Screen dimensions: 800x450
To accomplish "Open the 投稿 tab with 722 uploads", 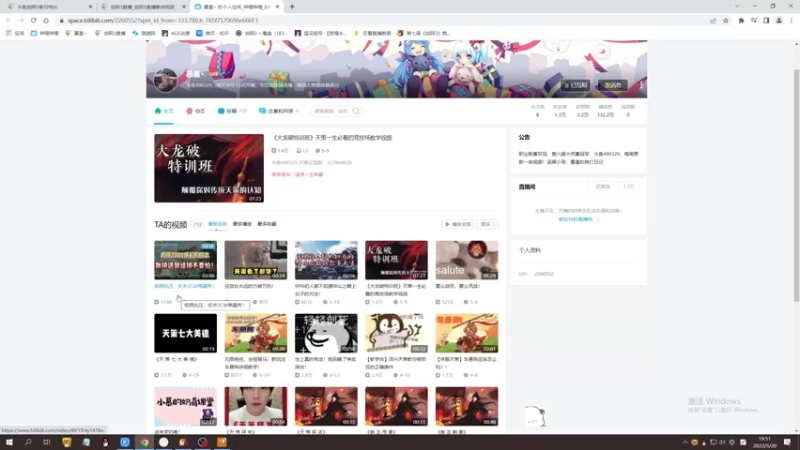I will 232,111.
